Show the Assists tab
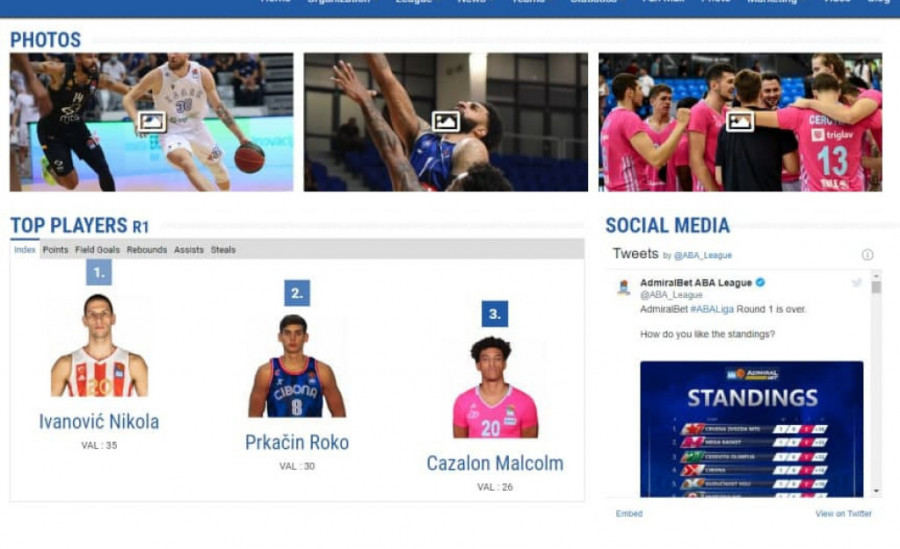900x549 pixels. coord(189,250)
